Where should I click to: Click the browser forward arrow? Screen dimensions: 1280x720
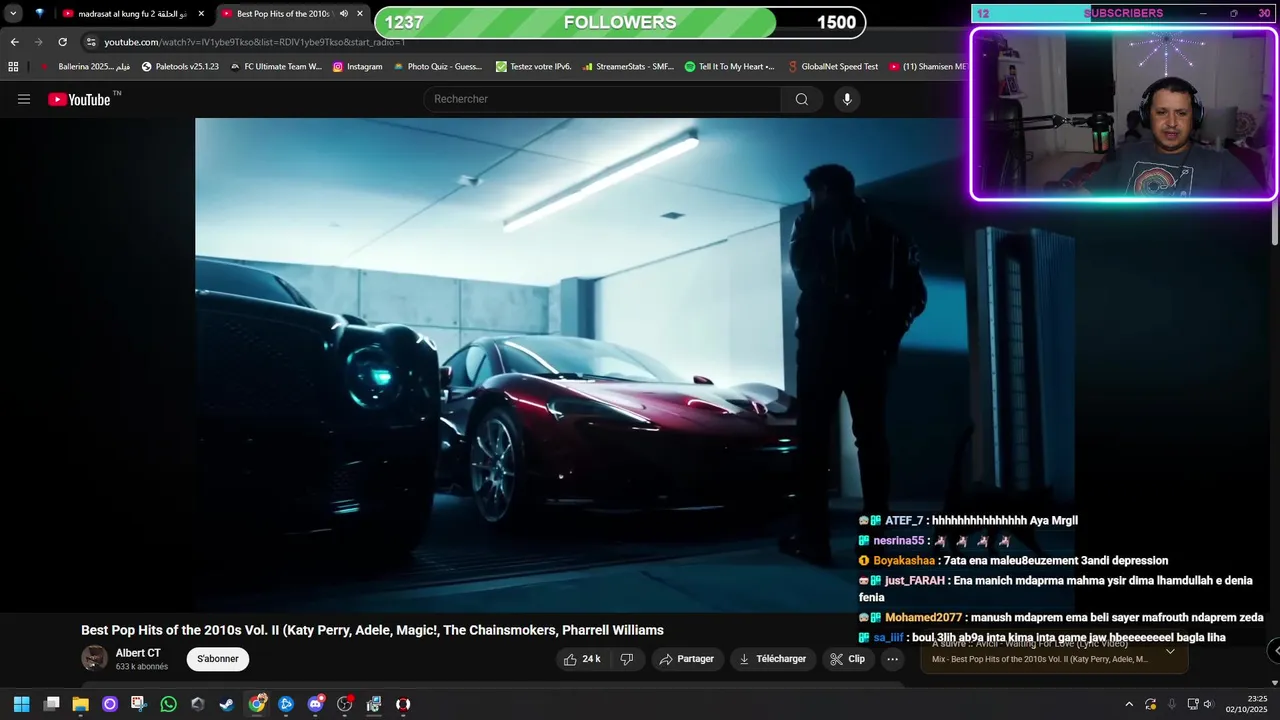click(38, 42)
